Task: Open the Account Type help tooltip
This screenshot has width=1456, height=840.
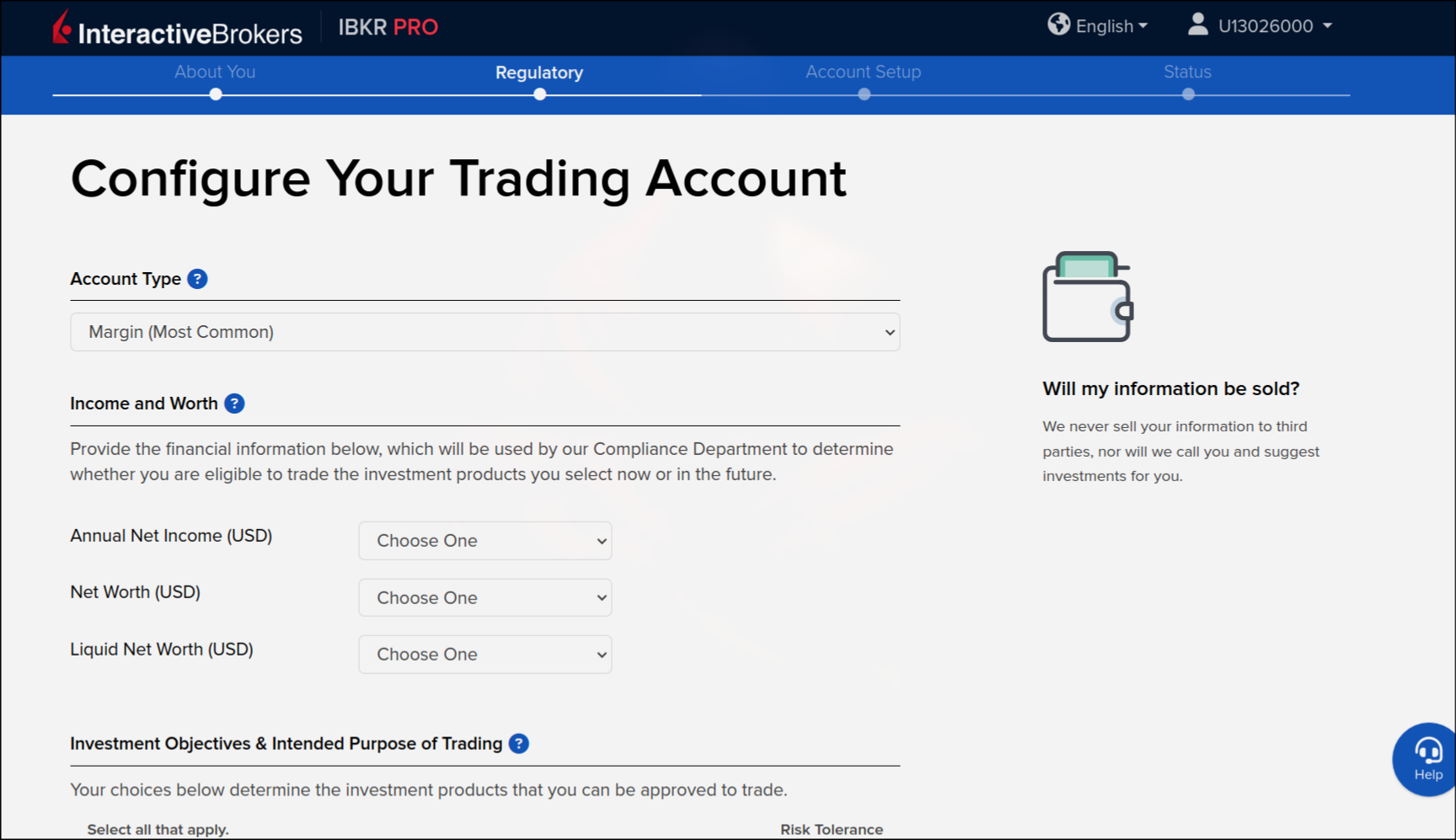Action: click(x=197, y=279)
